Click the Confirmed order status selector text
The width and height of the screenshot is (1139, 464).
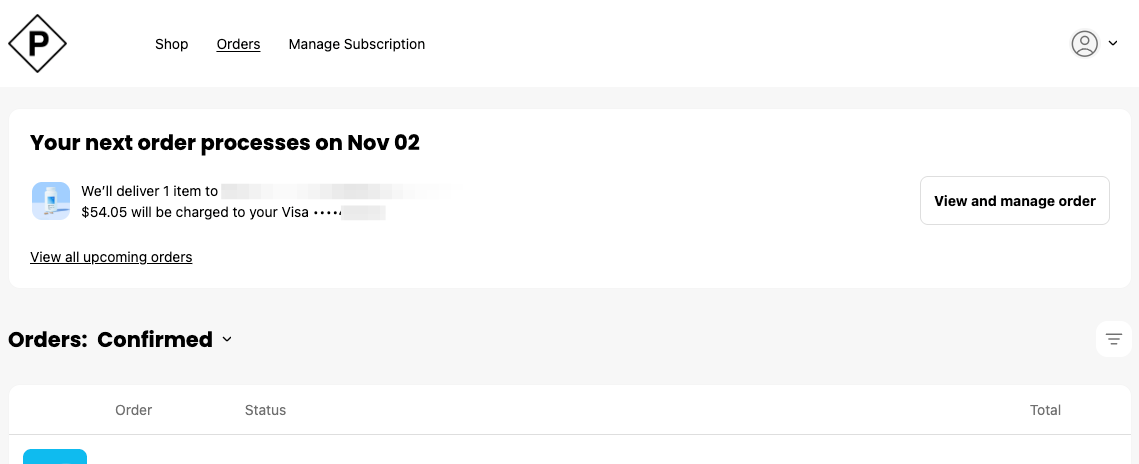[x=155, y=340]
